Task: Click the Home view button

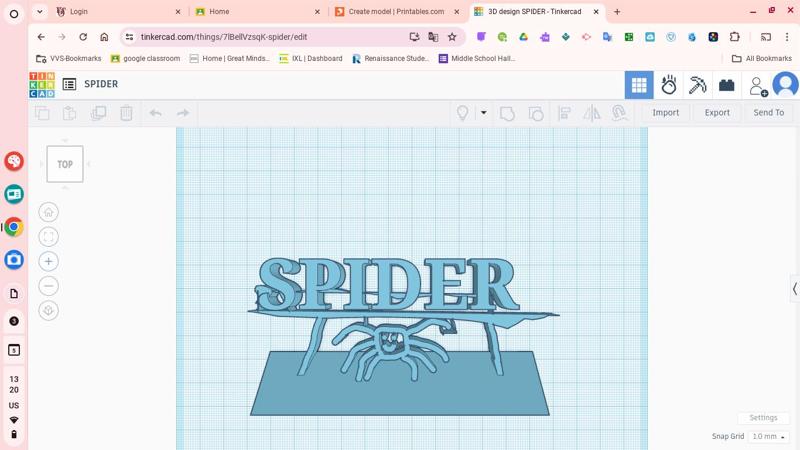Action: [x=48, y=212]
